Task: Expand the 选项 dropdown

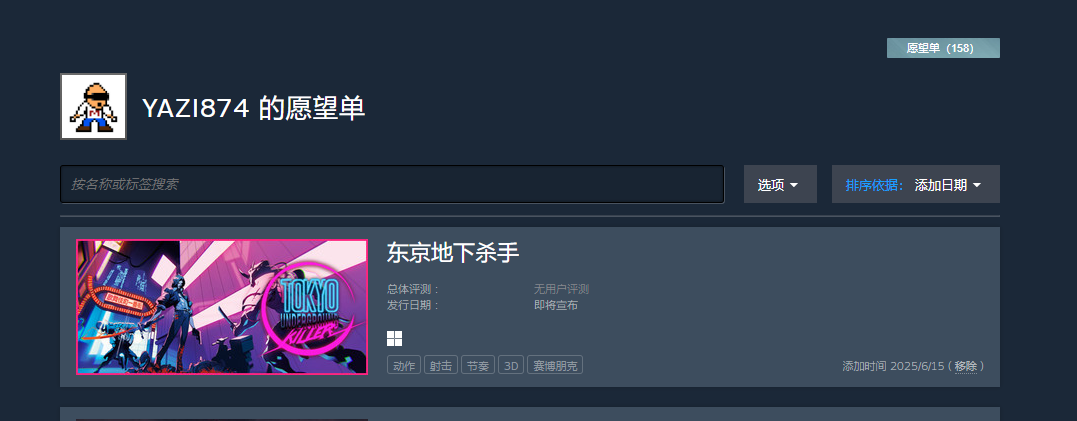Action: coord(780,184)
